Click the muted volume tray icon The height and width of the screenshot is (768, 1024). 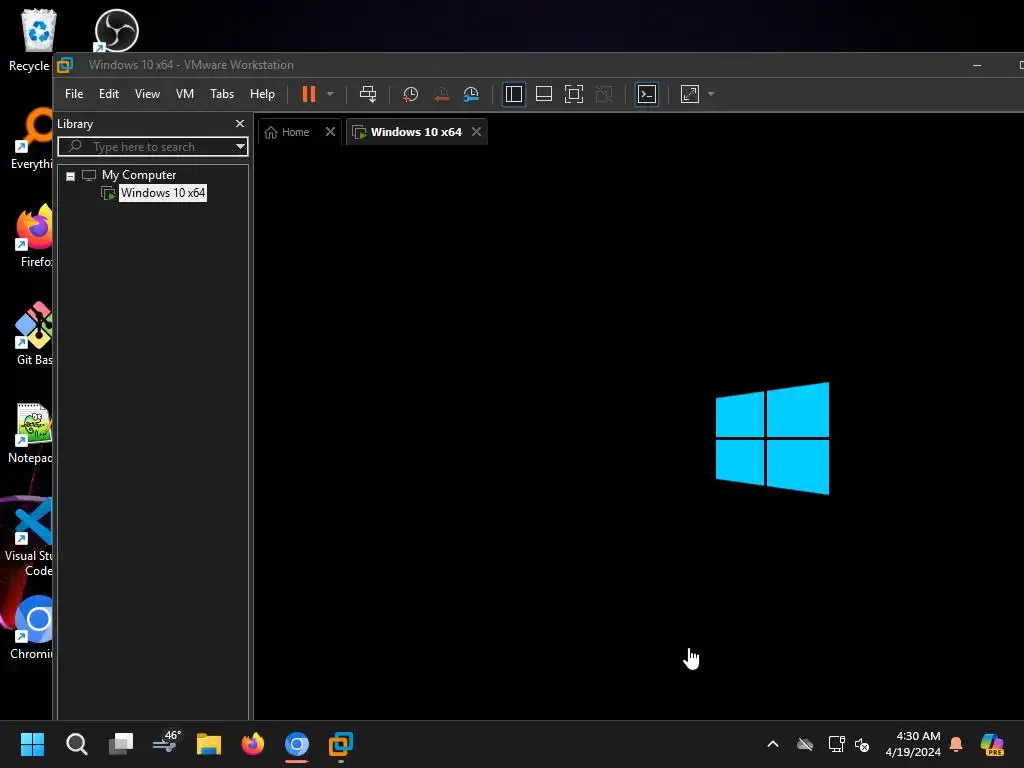[x=862, y=744]
